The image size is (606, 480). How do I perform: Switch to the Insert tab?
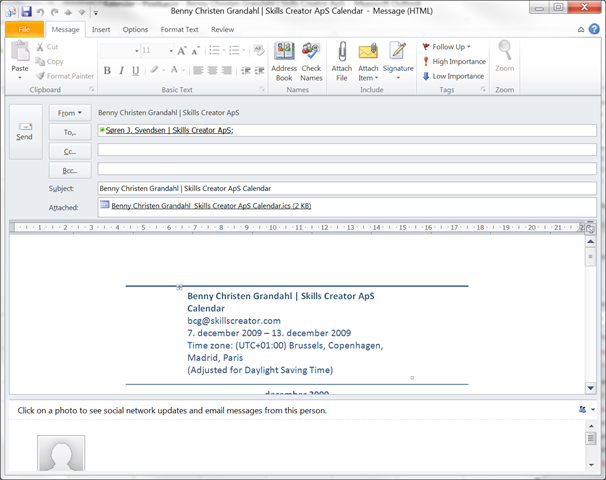coord(101,29)
